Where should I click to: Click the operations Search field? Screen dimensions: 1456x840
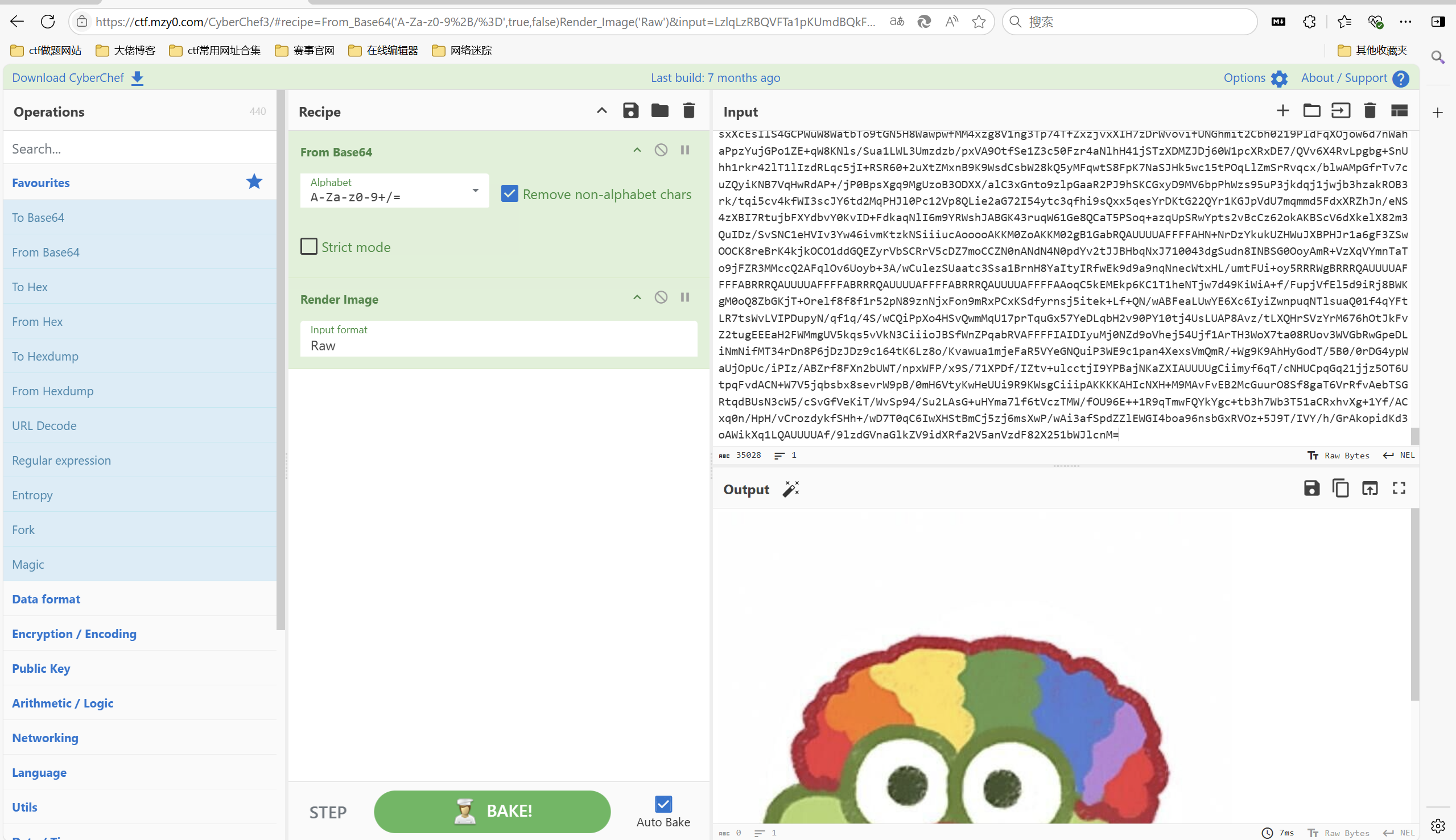click(139, 148)
